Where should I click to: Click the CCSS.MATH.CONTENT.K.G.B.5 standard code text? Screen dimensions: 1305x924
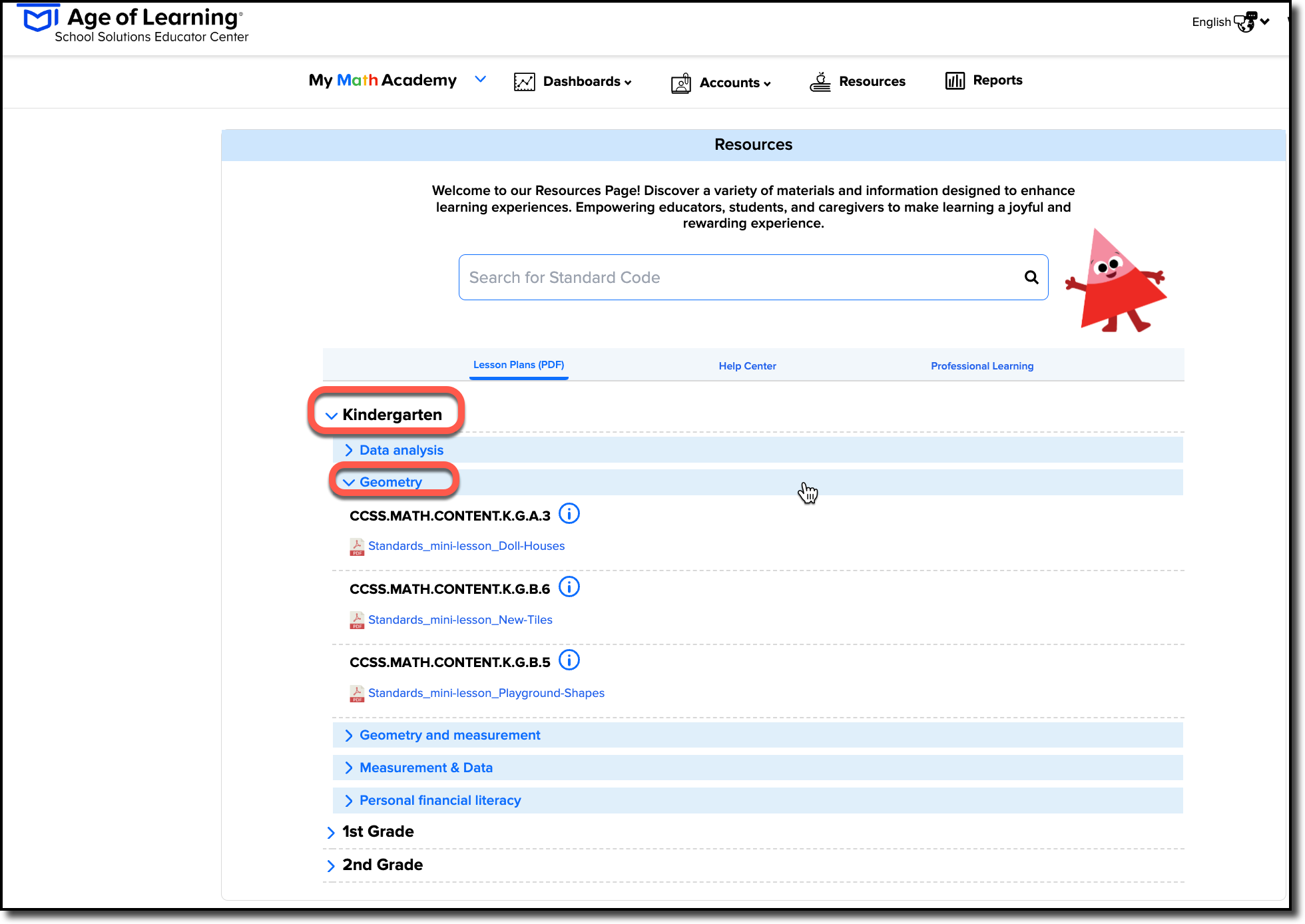click(x=449, y=662)
